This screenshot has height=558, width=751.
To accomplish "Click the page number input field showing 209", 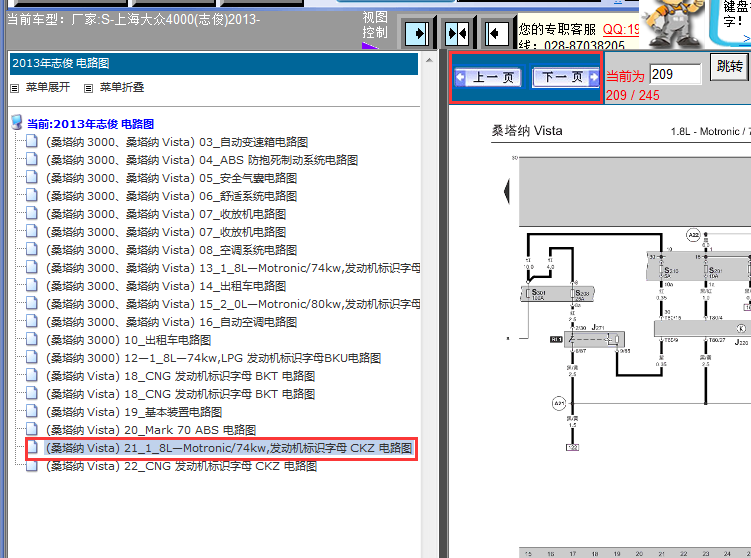I will pyautogui.click(x=675, y=74).
